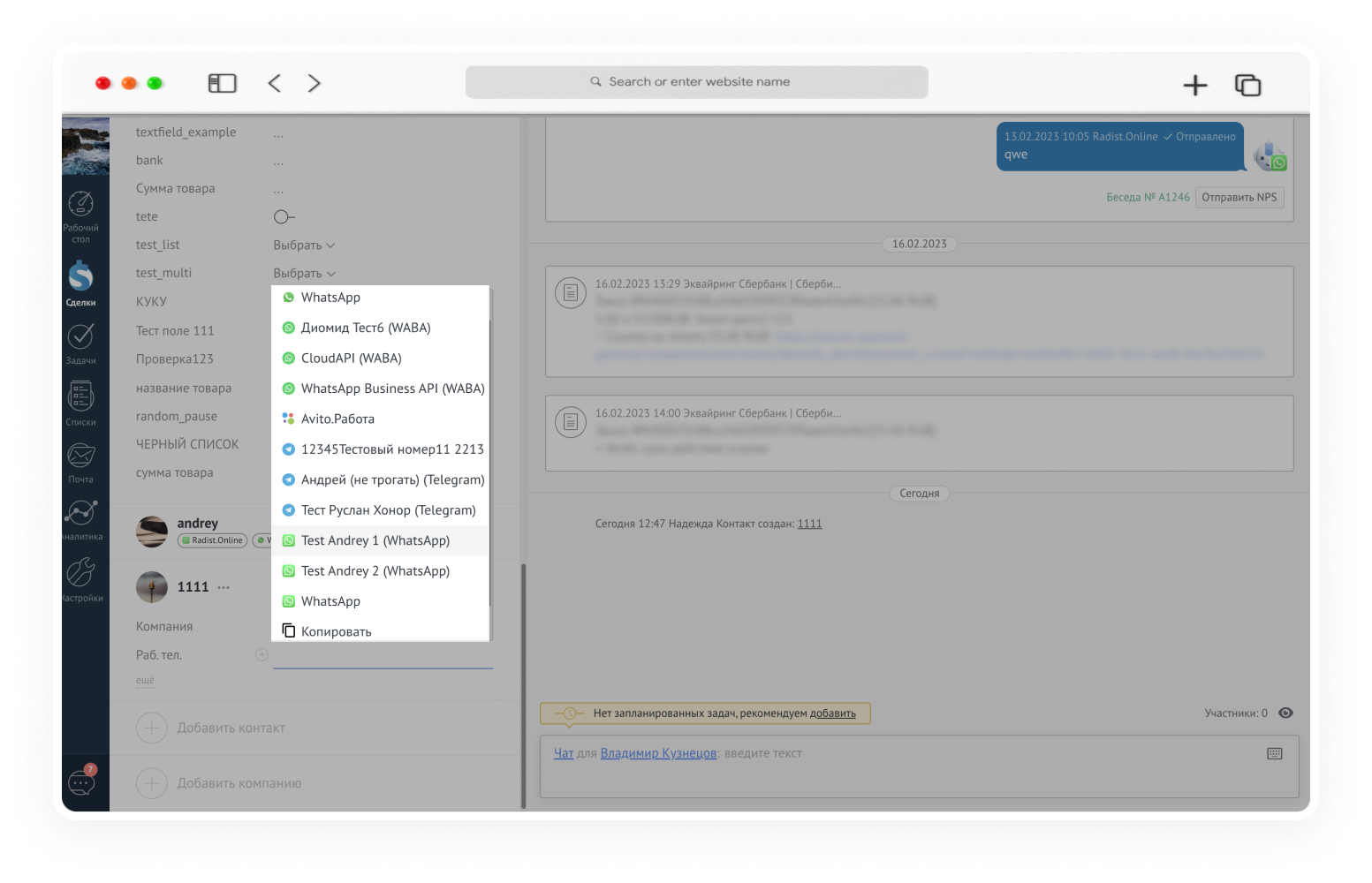Click the ЧЕРНЫЙ СПИСОК field label
Screen dimensions: 1372x883
tap(187, 444)
